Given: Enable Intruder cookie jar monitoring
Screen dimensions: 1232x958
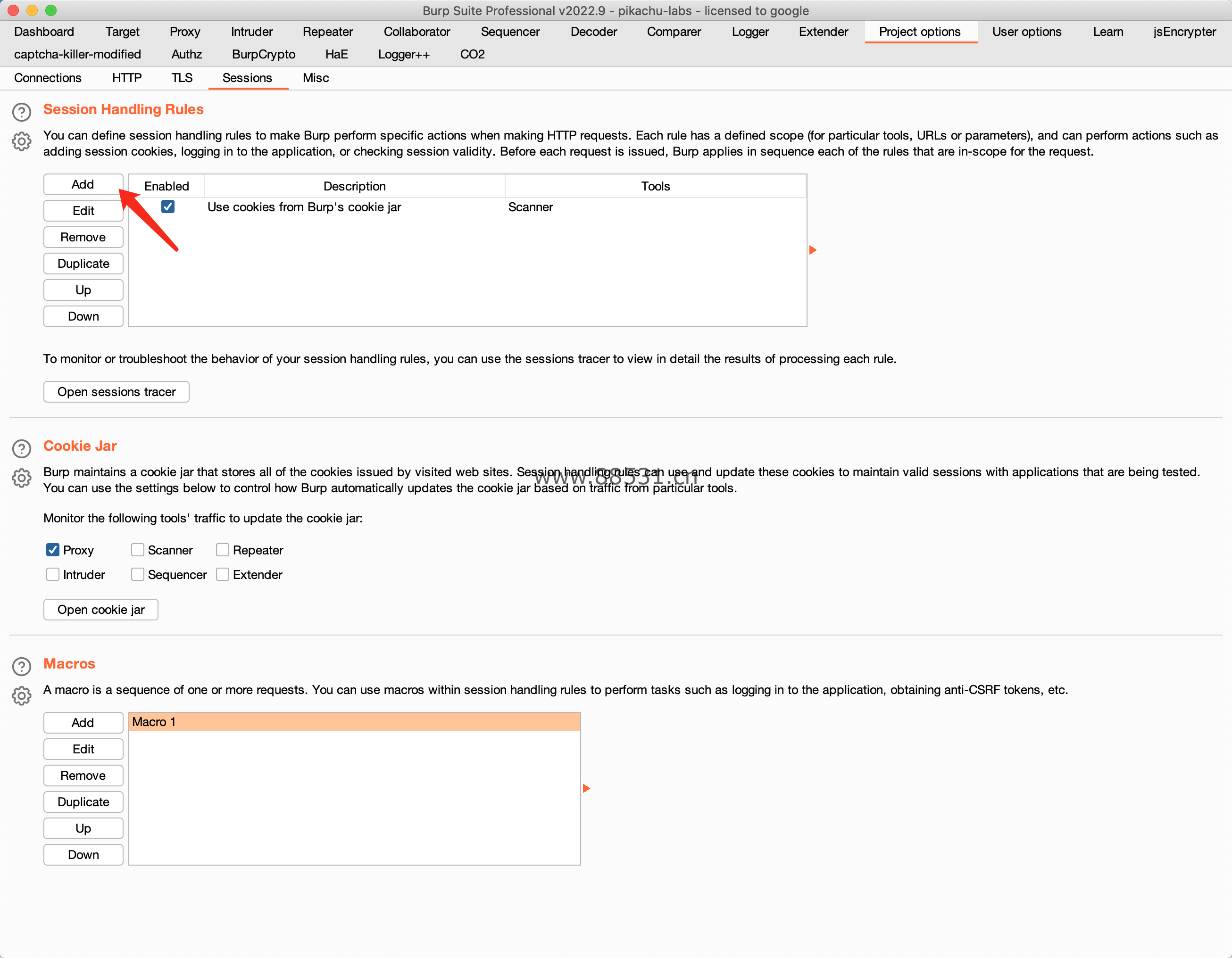Looking at the screenshot, I should pos(52,575).
